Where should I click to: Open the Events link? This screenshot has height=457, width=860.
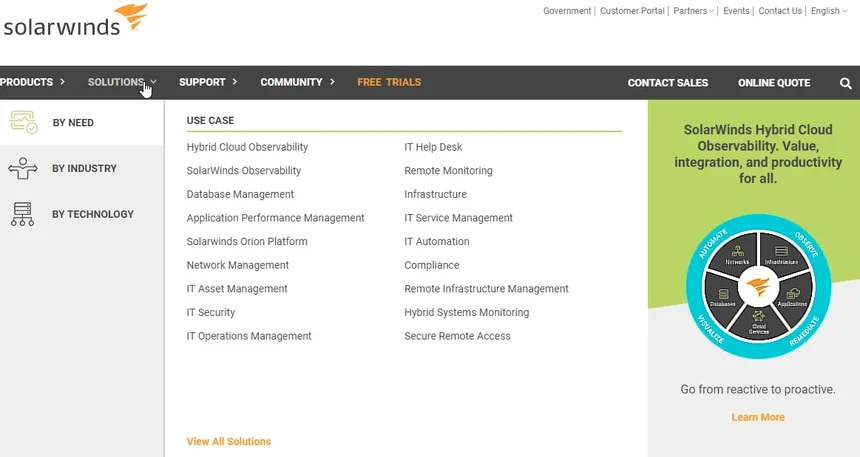tap(736, 11)
